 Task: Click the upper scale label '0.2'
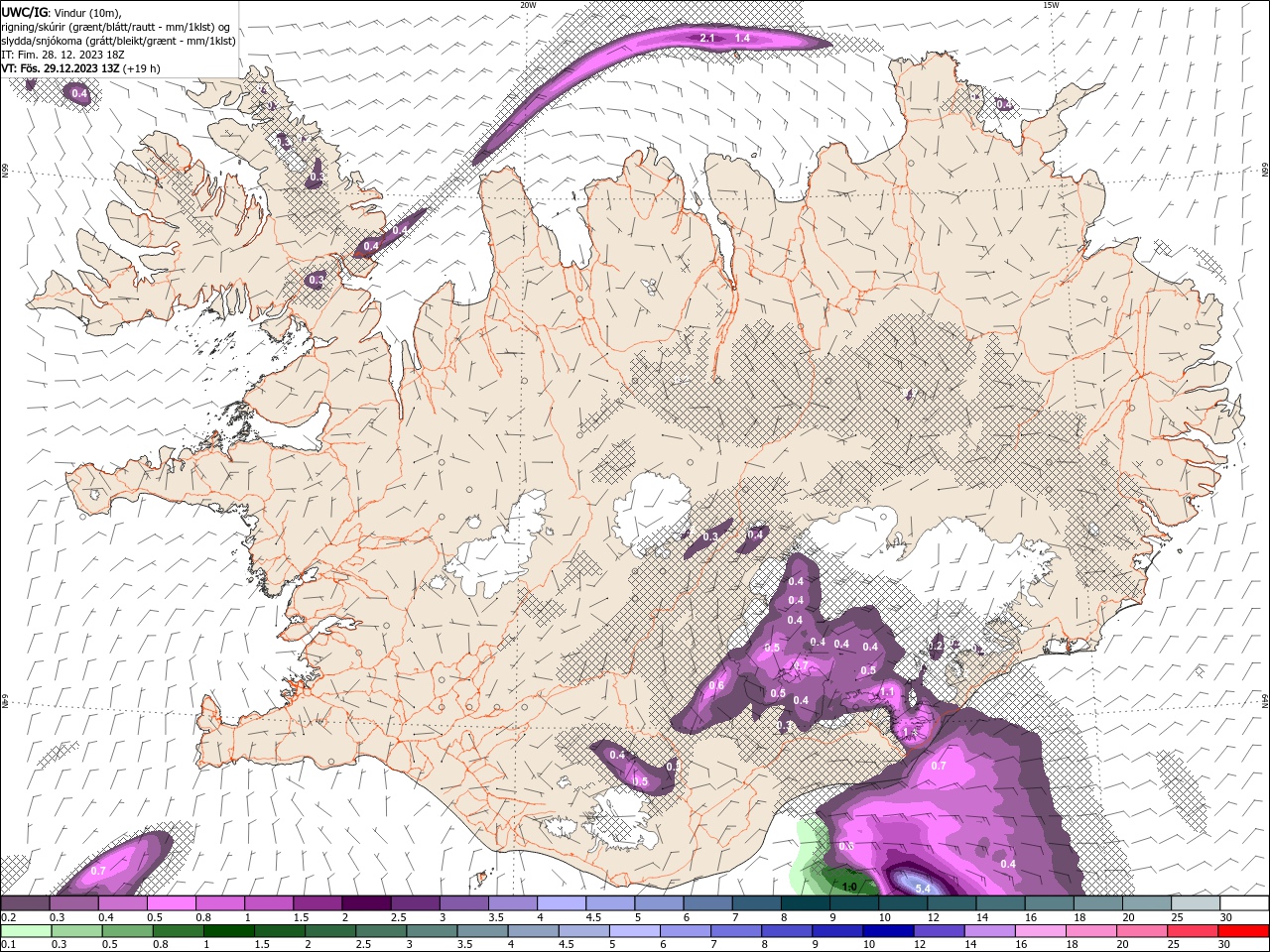pyautogui.click(x=8, y=917)
